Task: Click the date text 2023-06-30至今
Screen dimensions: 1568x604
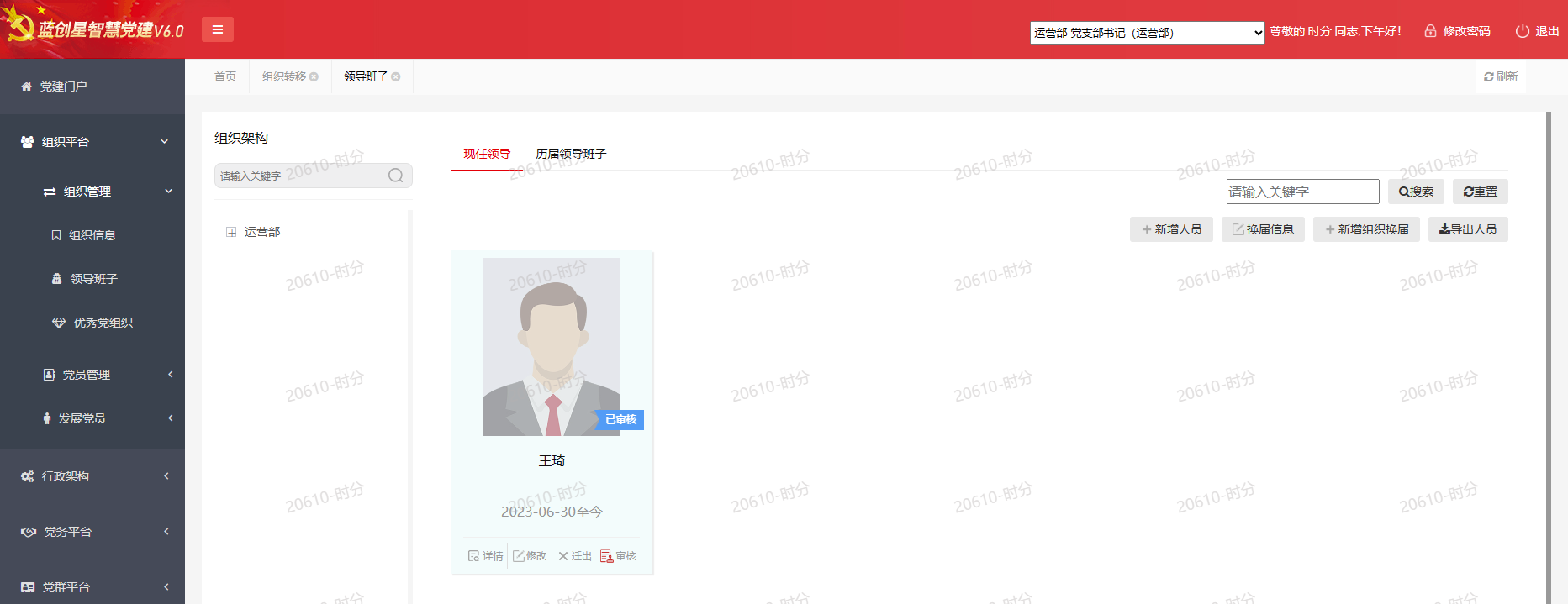Action: point(552,512)
